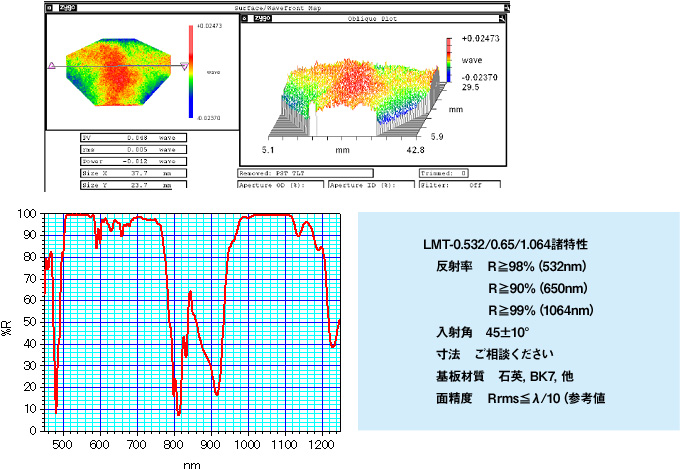
Task: Click the zygo logo on Surface/Wavefront Map window
Action: [x=67, y=6]
